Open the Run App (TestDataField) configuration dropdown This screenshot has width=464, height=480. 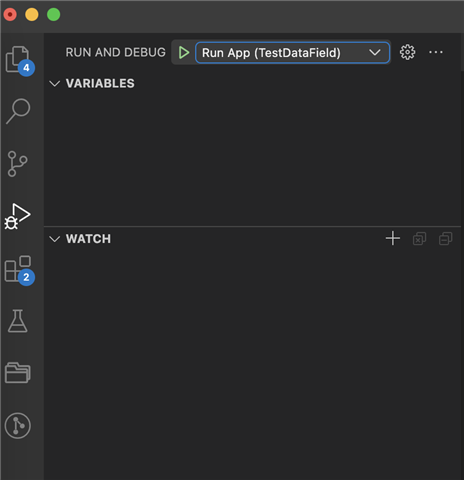click(292, 53)
